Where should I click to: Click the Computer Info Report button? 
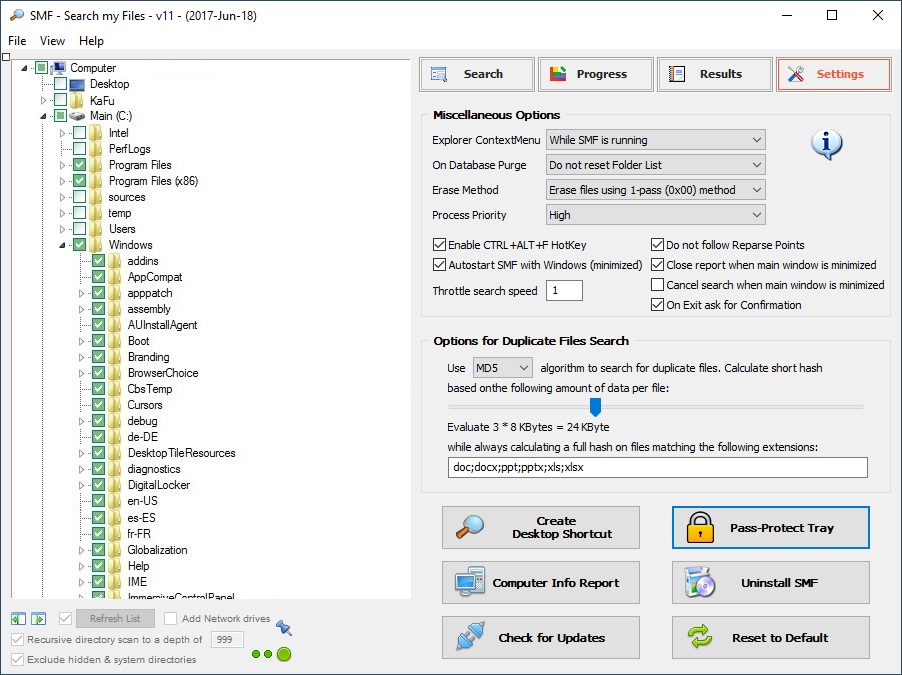coord(541,582)
